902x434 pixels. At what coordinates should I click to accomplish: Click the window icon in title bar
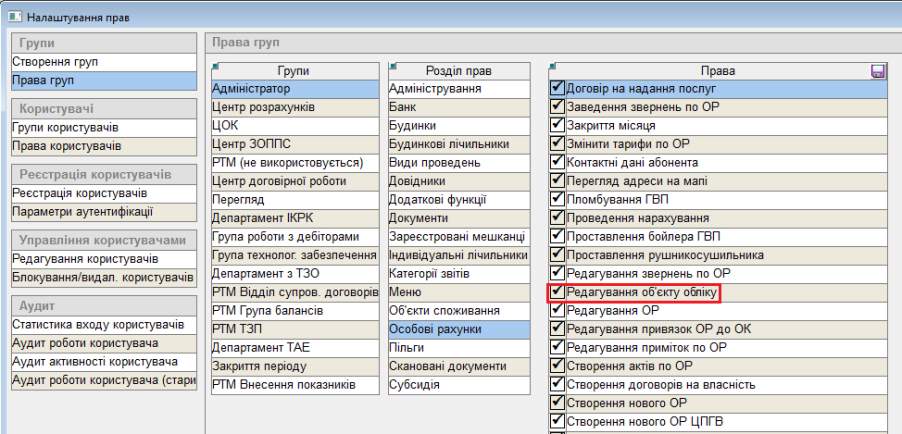pyautogui.click(x=11, y=17)
